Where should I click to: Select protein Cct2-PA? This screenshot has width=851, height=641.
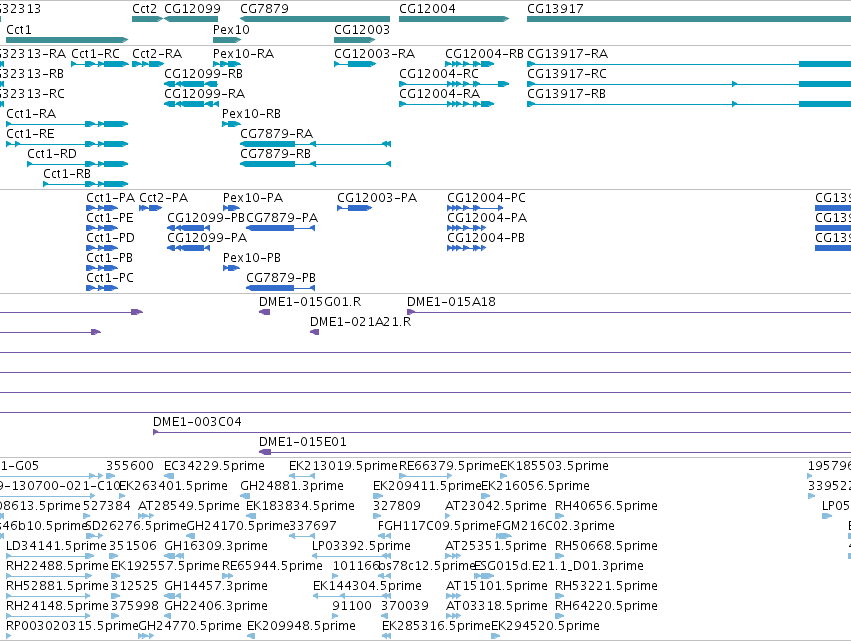click(163, 198)
